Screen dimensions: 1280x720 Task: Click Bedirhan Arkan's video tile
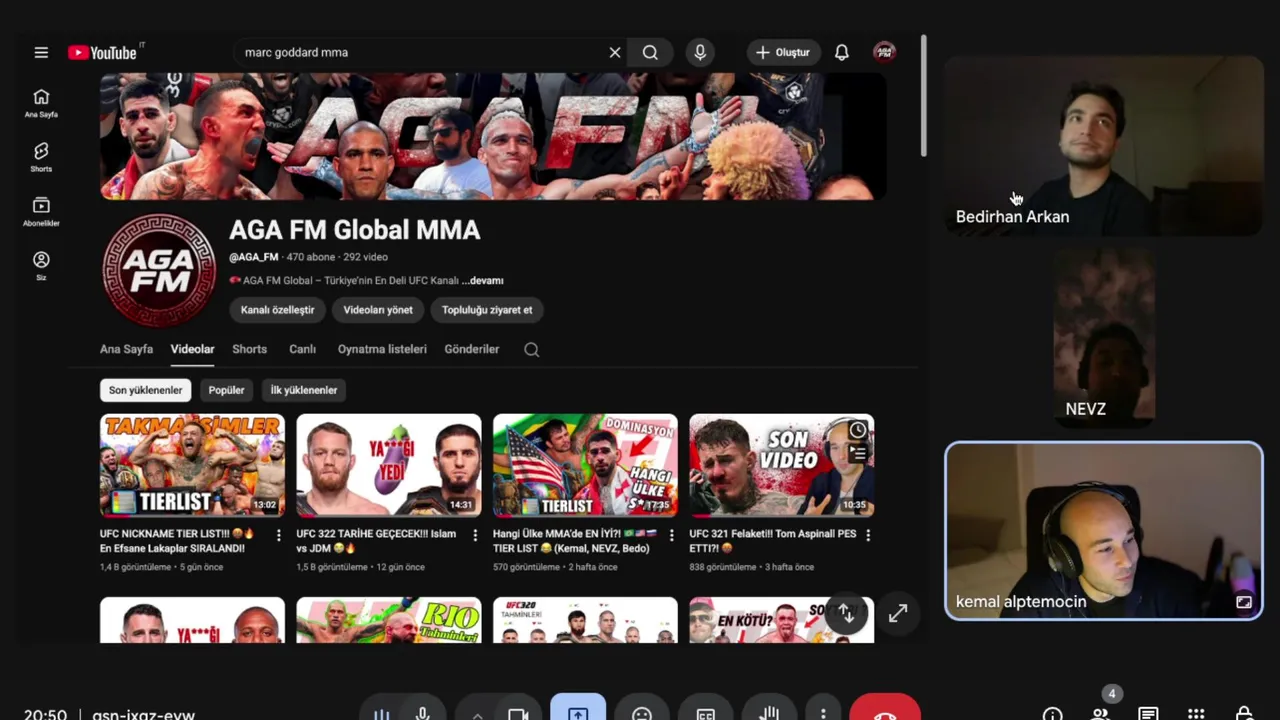click(1104, 146)
